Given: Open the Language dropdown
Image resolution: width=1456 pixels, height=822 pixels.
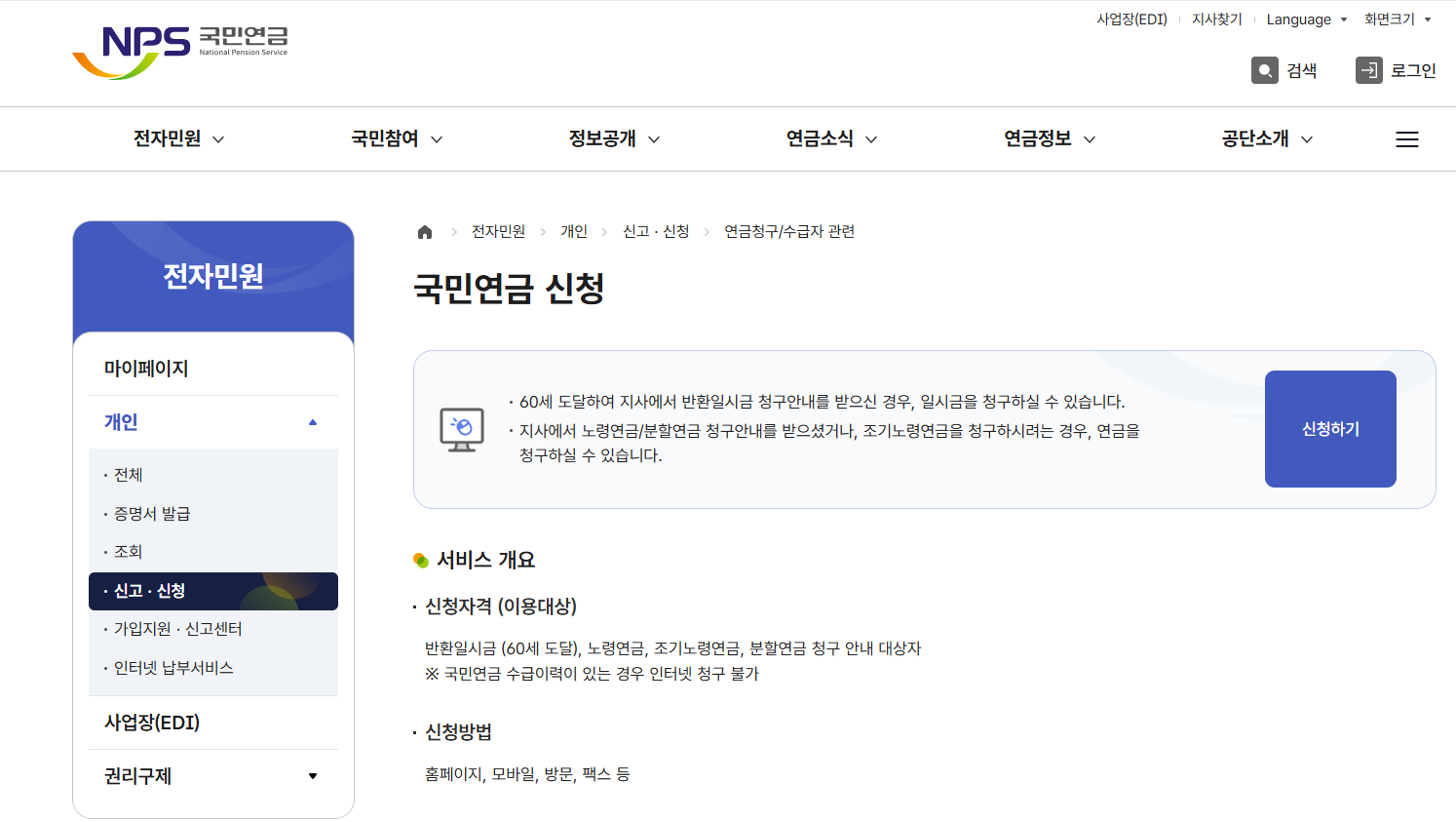Looking at the screenshot, I should pos(1304,20).
